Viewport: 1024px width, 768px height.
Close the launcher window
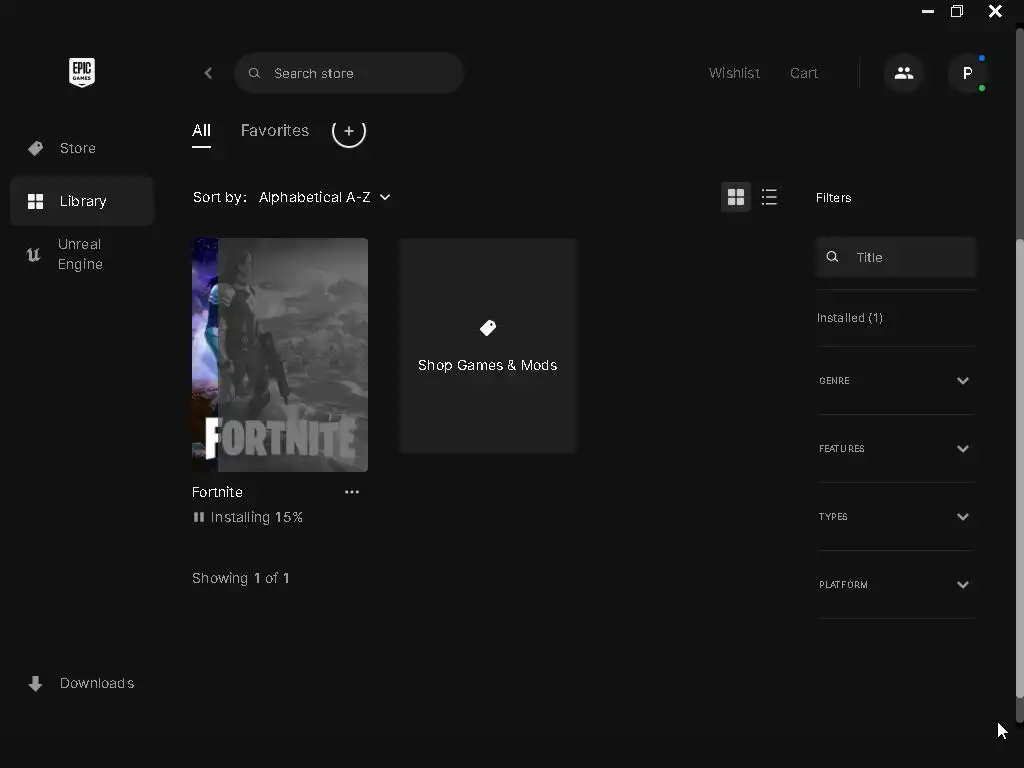pyautogui.click(x=995, y=11)
